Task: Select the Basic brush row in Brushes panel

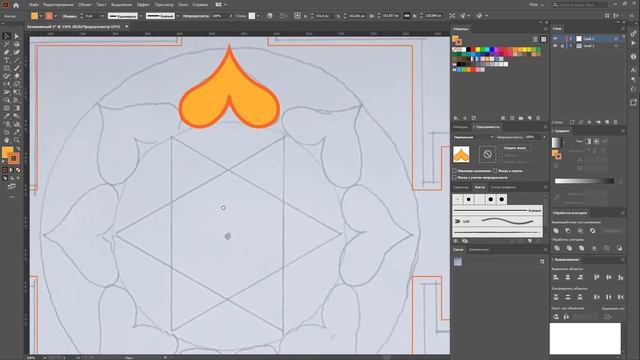Action: pos(497,211)
